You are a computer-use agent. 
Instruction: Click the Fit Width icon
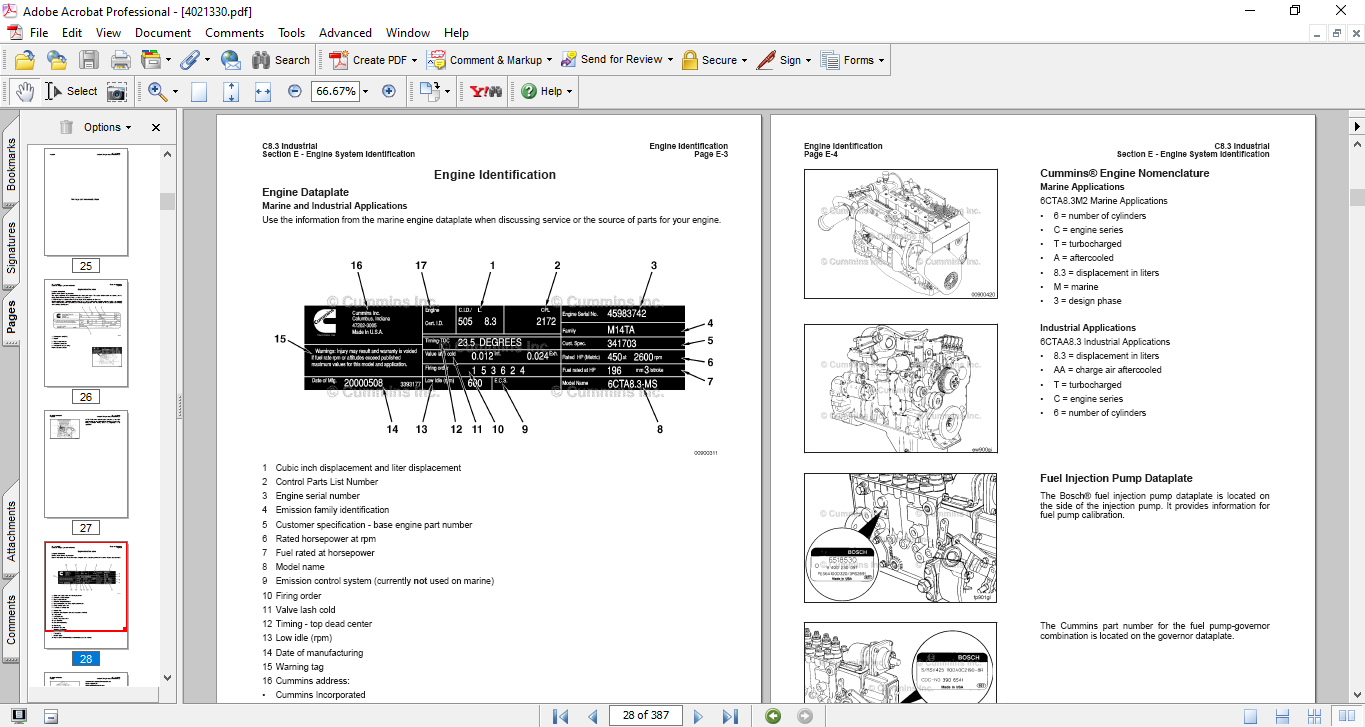coord(263,91)
